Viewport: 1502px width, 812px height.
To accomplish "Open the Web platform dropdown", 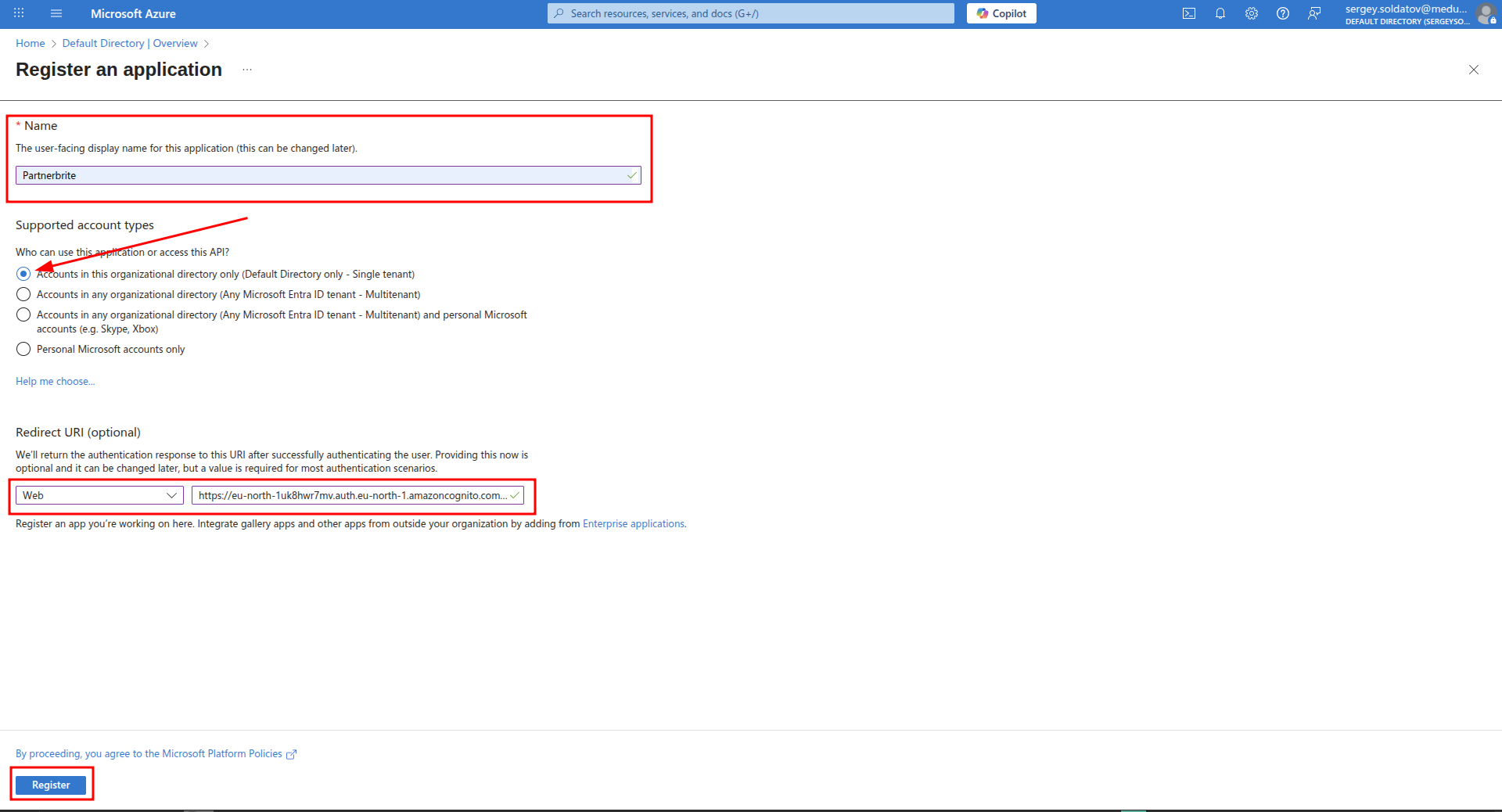I will point(99,495).
